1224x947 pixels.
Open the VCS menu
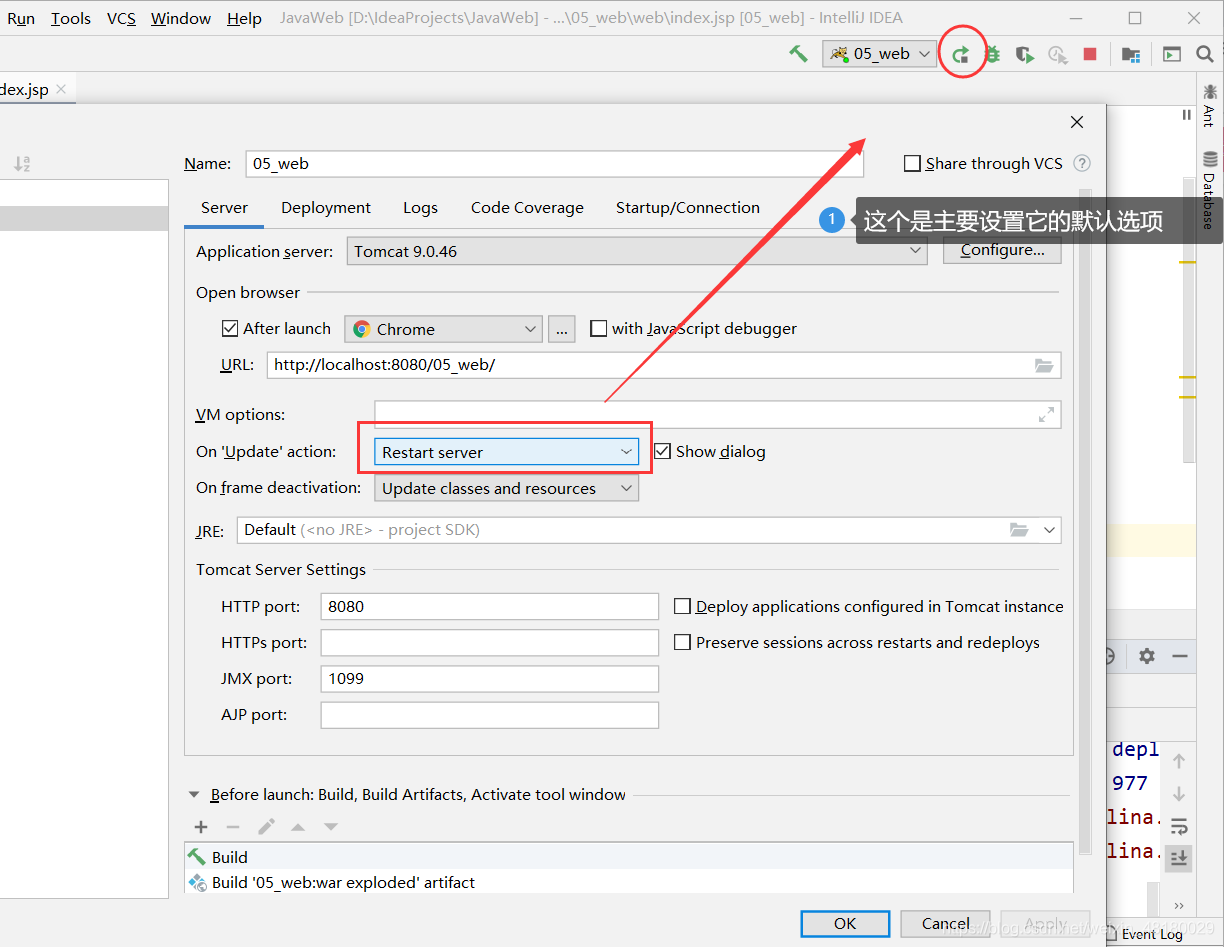pyautogui.click(x=121, y=18)
